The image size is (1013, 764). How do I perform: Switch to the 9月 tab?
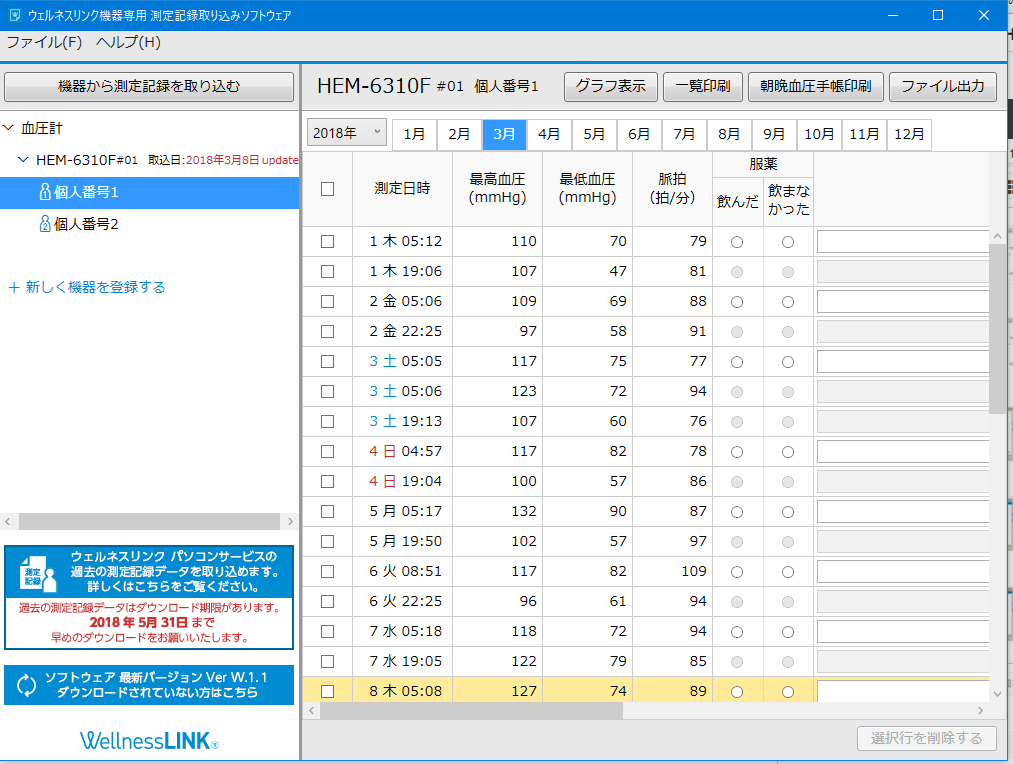pos(774,134)
